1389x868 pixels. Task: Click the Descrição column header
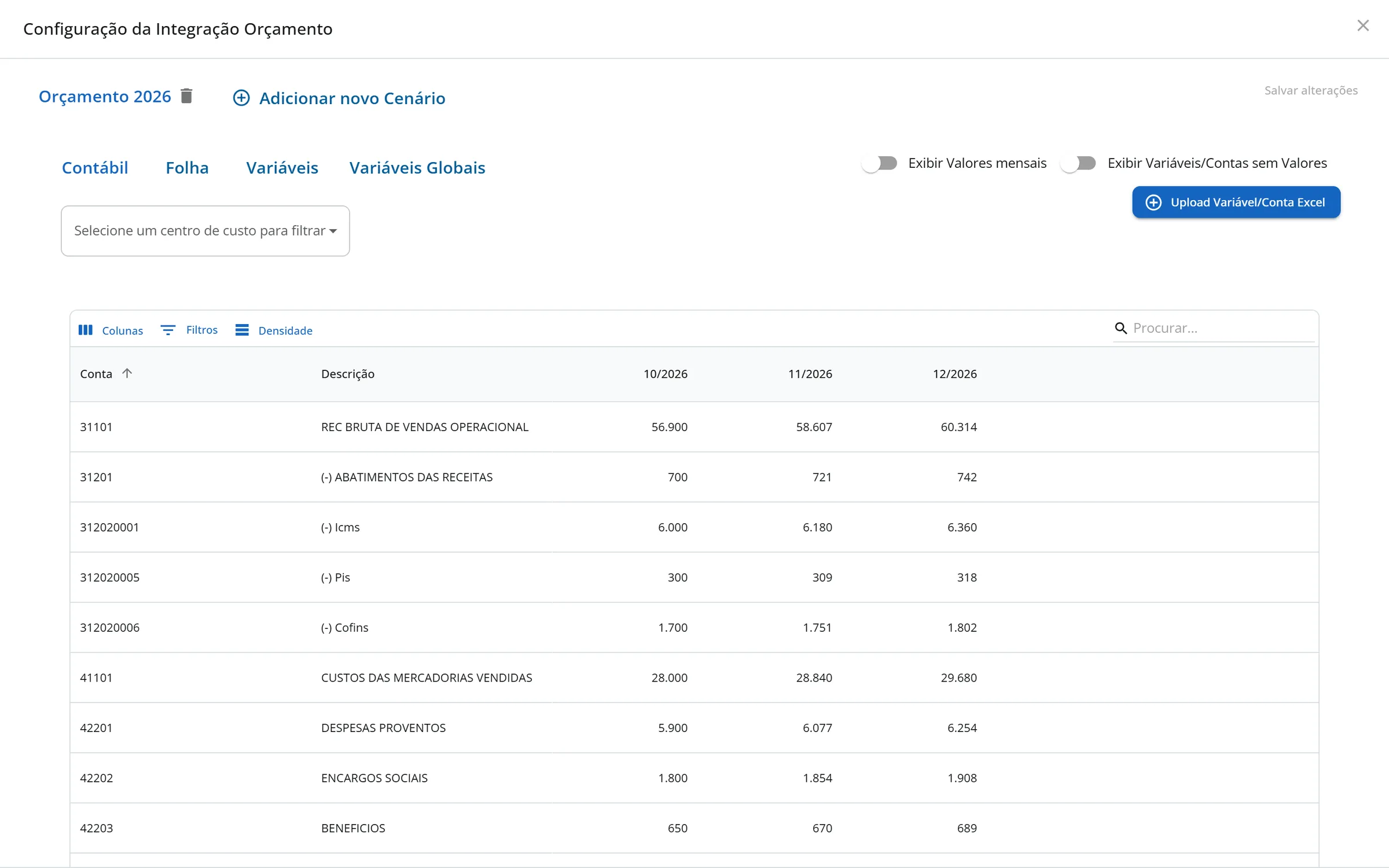point(348,374)
